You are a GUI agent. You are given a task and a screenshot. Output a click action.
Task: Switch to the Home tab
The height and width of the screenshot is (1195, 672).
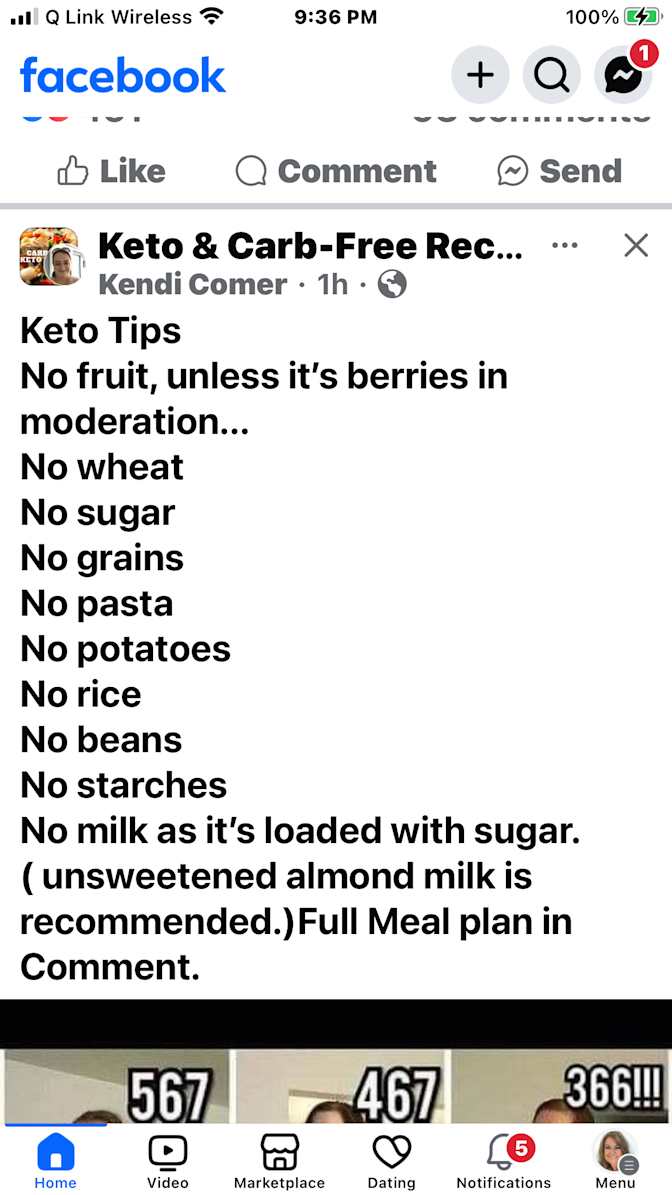[x=56, y=1160]
